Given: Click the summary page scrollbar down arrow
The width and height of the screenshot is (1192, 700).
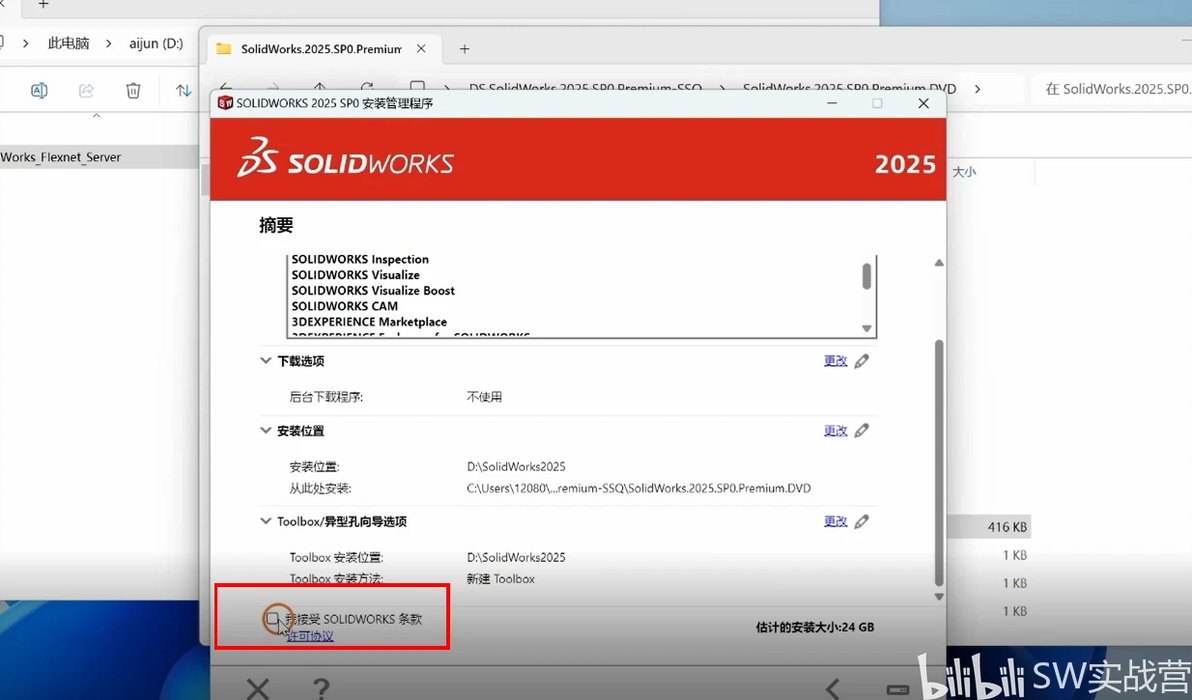Looking at the screenshot, I should click(x=939, y=597).
